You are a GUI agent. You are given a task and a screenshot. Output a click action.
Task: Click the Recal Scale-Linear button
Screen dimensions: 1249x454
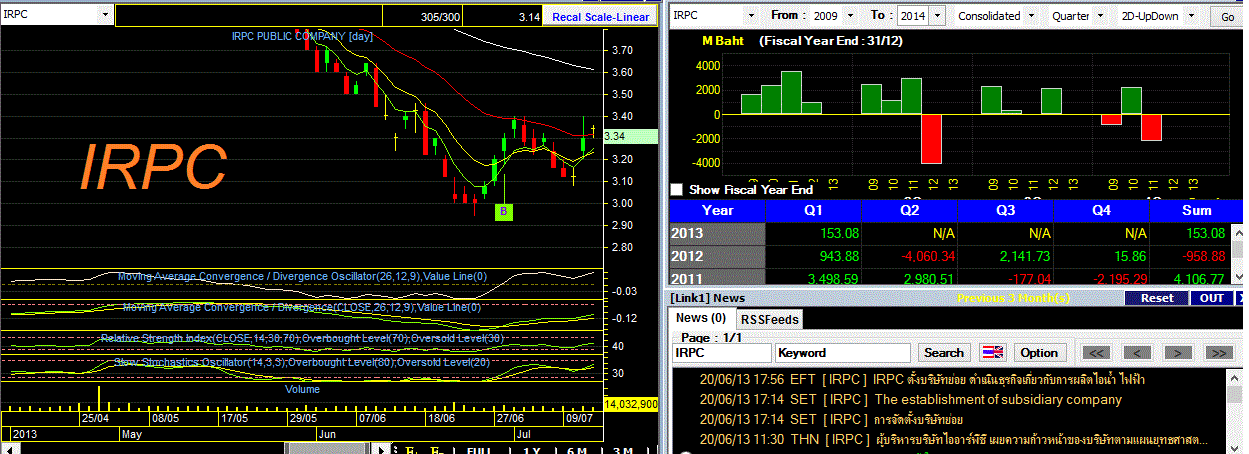pos(600,17)
